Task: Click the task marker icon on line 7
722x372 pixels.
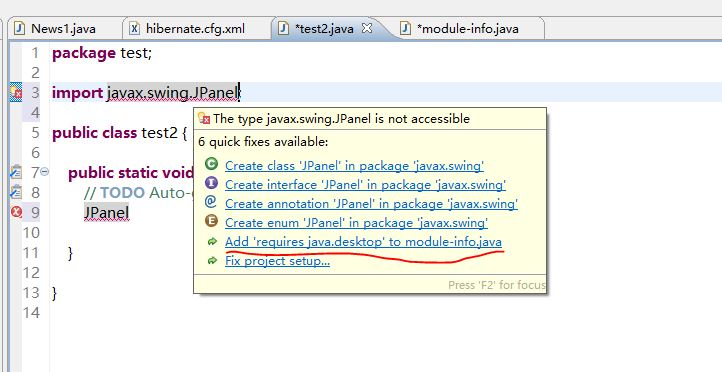Action: click(16, 172)
